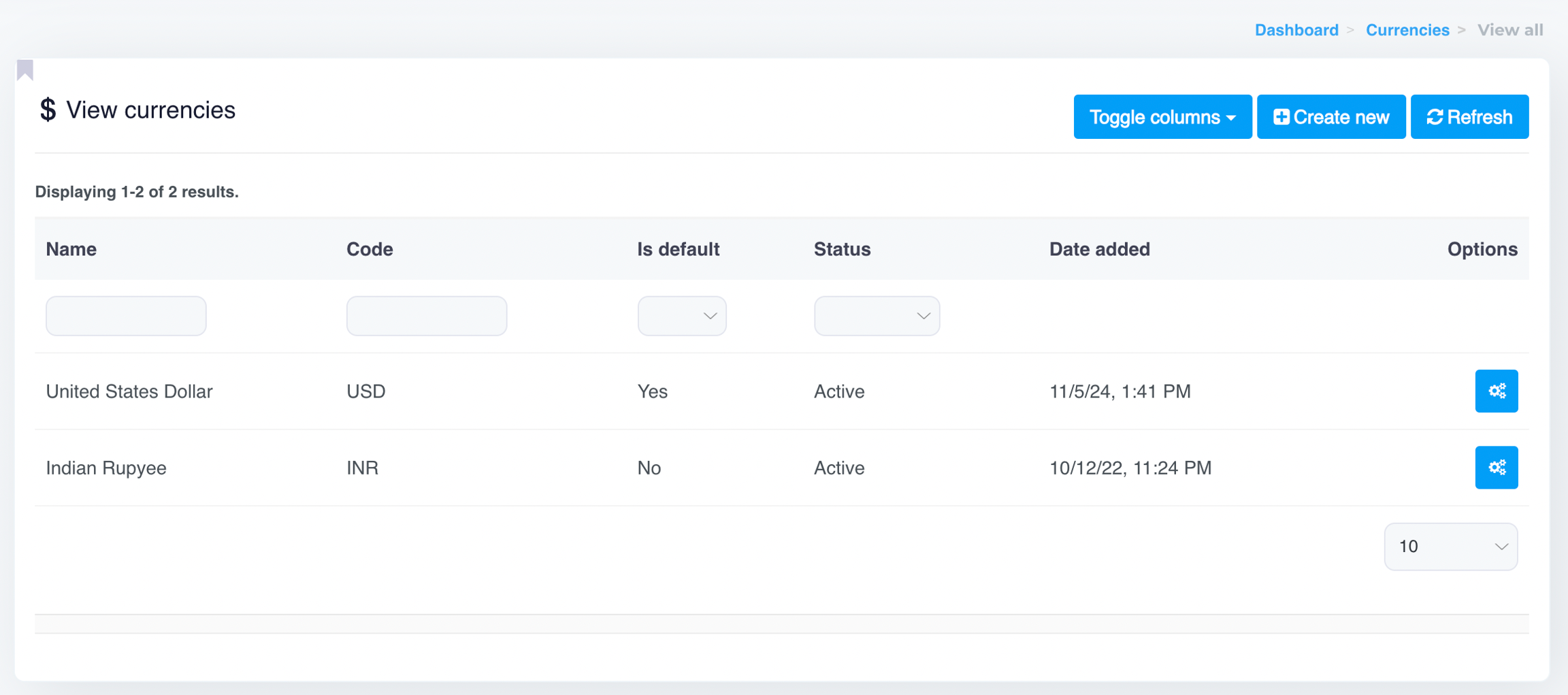Sort by Name column header
The image size is (1568, 695).
[x=71, y=249]
